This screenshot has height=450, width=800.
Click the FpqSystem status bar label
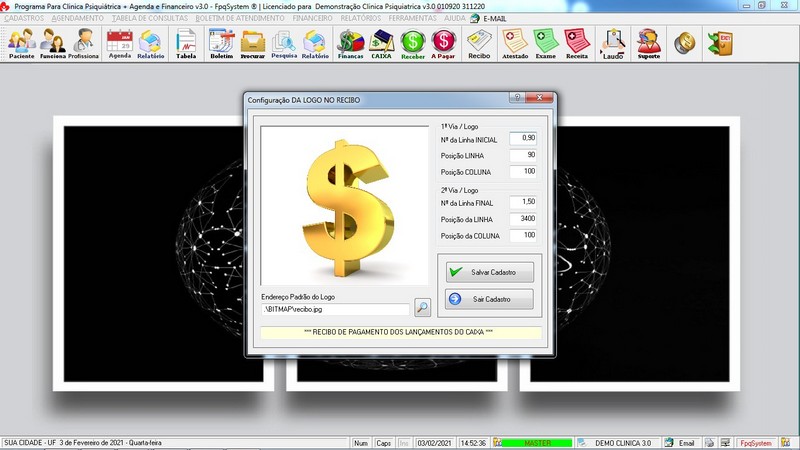[x=756, y=443]
